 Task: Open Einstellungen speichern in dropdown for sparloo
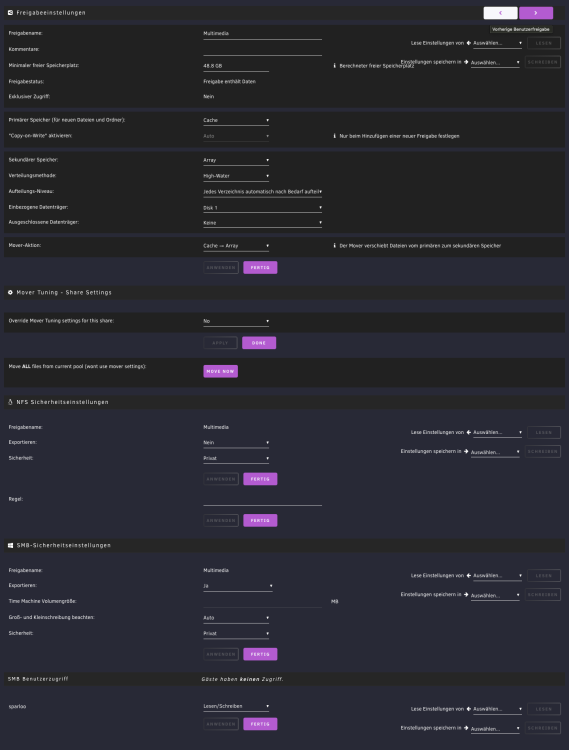[495, 729]
